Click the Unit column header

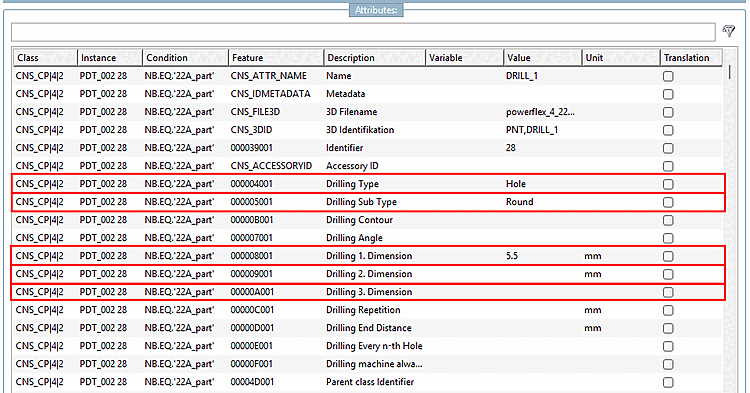[x=621, y=57]
